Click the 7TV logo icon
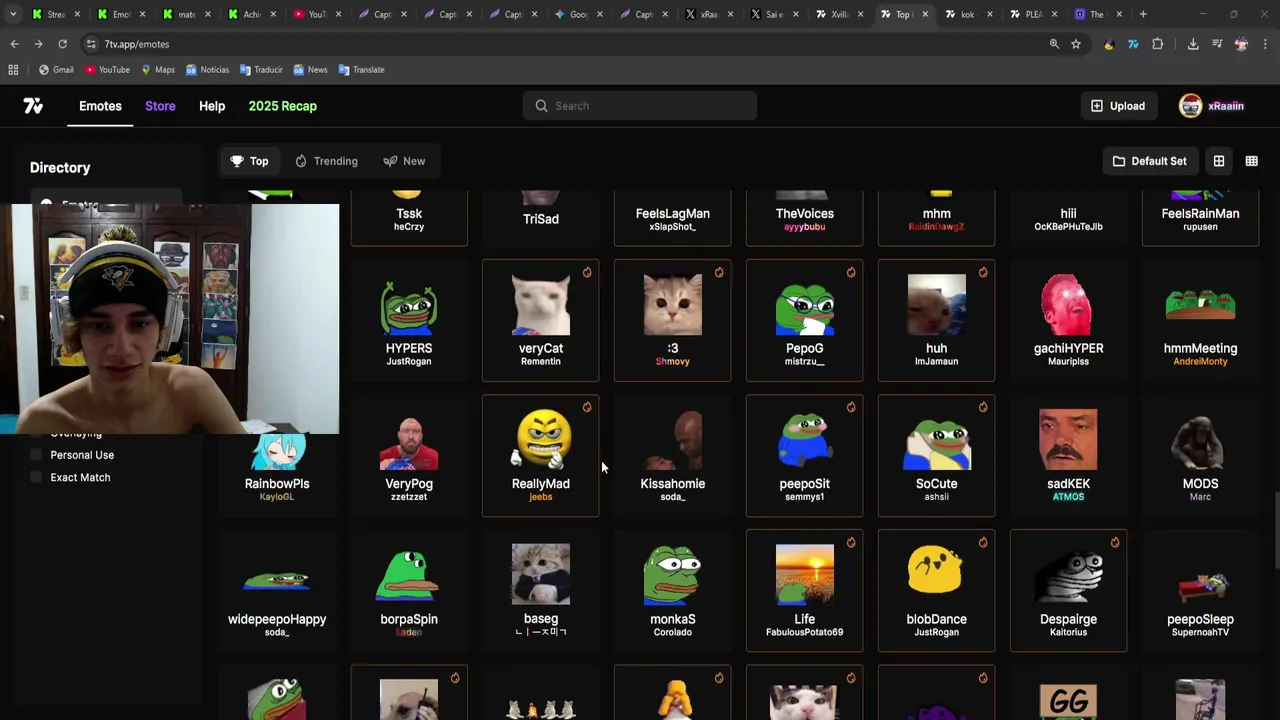The width and height of the screenshot is (1280, 720). tap(33, 106)
